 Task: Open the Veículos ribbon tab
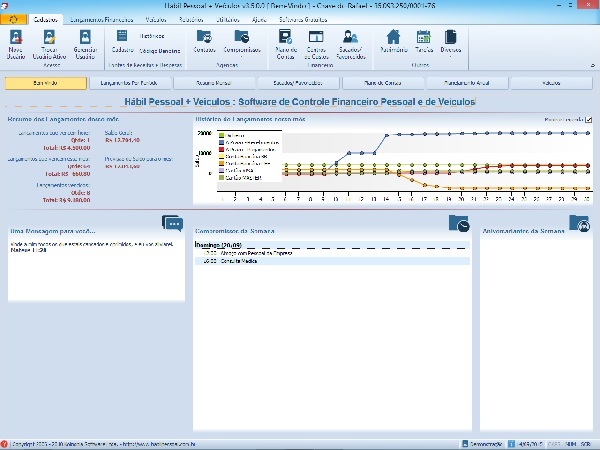(156, 20)
